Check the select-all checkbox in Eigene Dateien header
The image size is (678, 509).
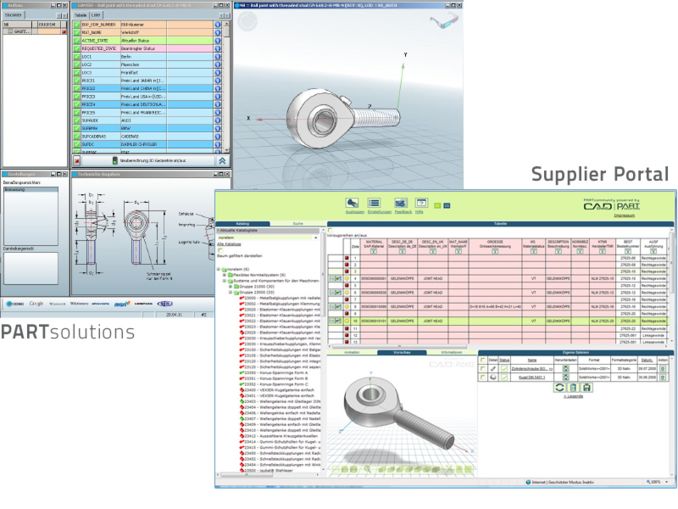483,360
